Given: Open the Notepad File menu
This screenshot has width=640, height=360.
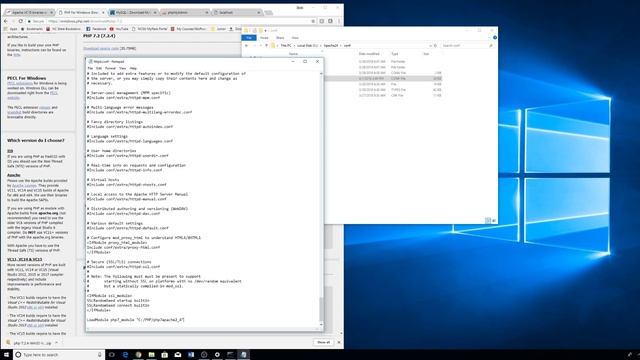Looking at the screenshot, I should click(90, 68).
